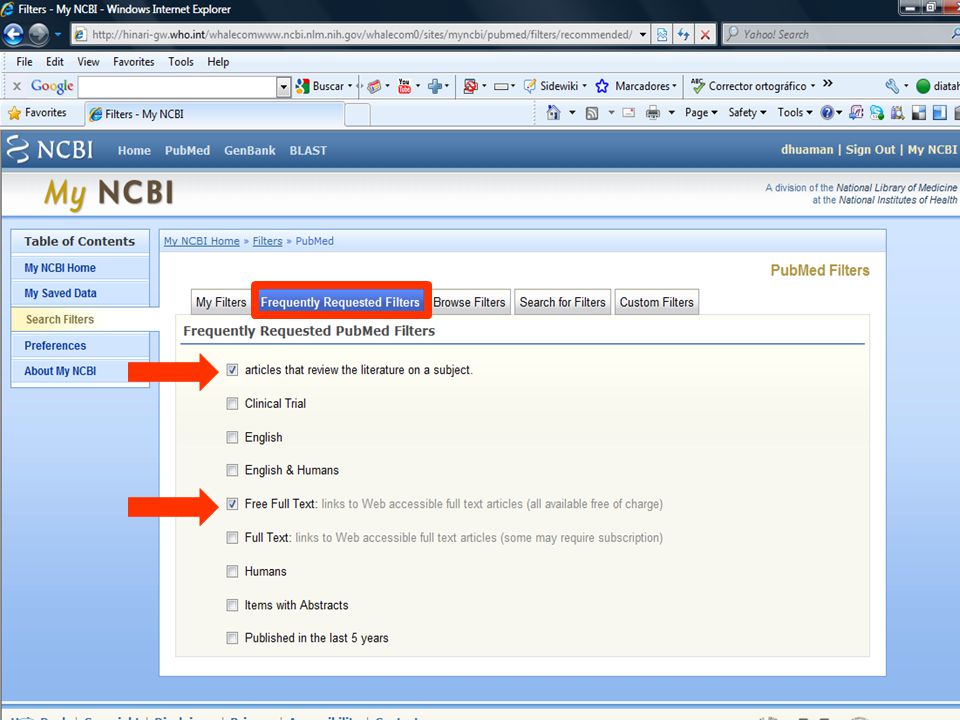Screen dimensions: 960x720
Task: Click the popup blocker icon in Google toolbar
Action: (x=470, y=86)
